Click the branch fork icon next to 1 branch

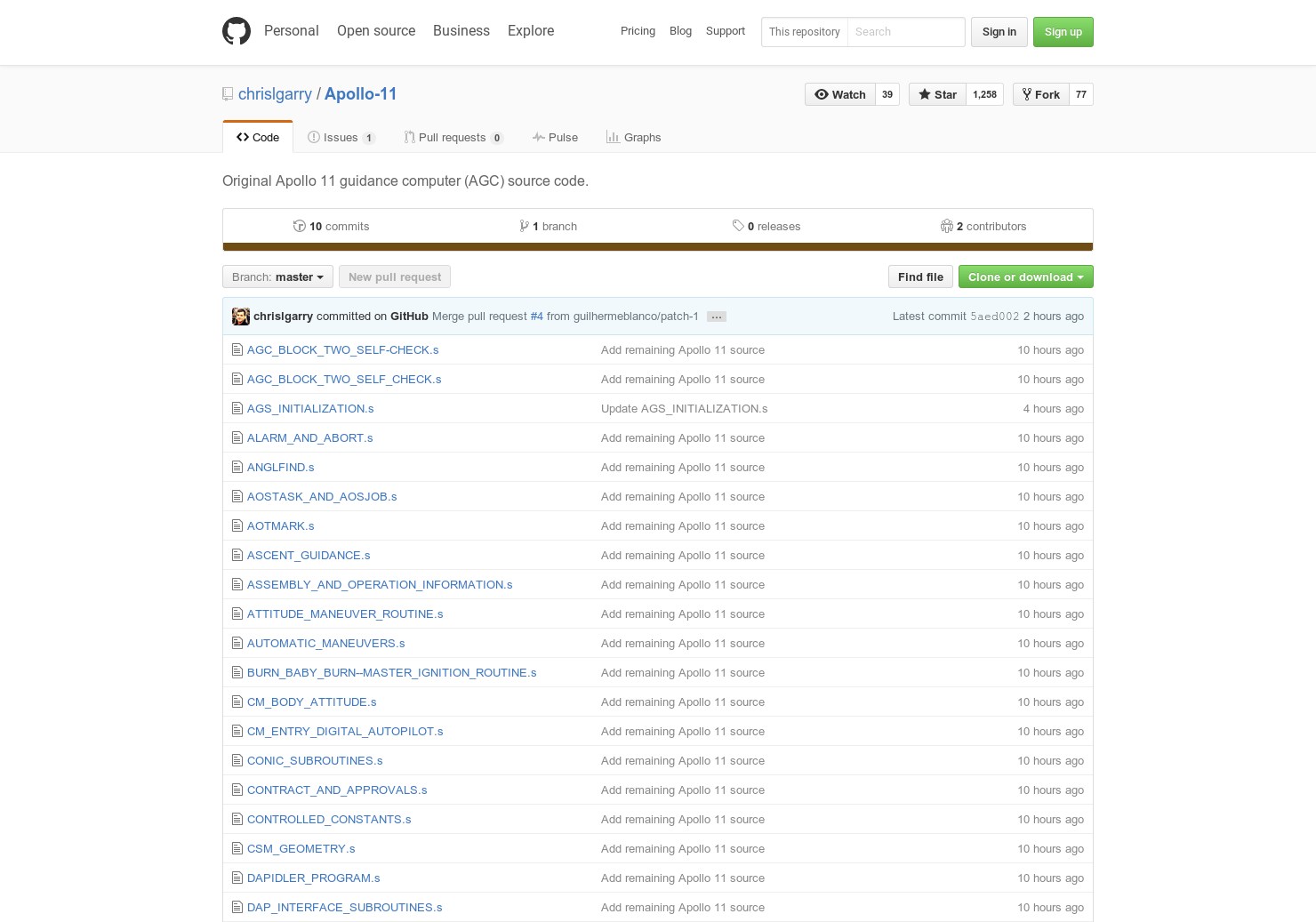tap(525, 227)
